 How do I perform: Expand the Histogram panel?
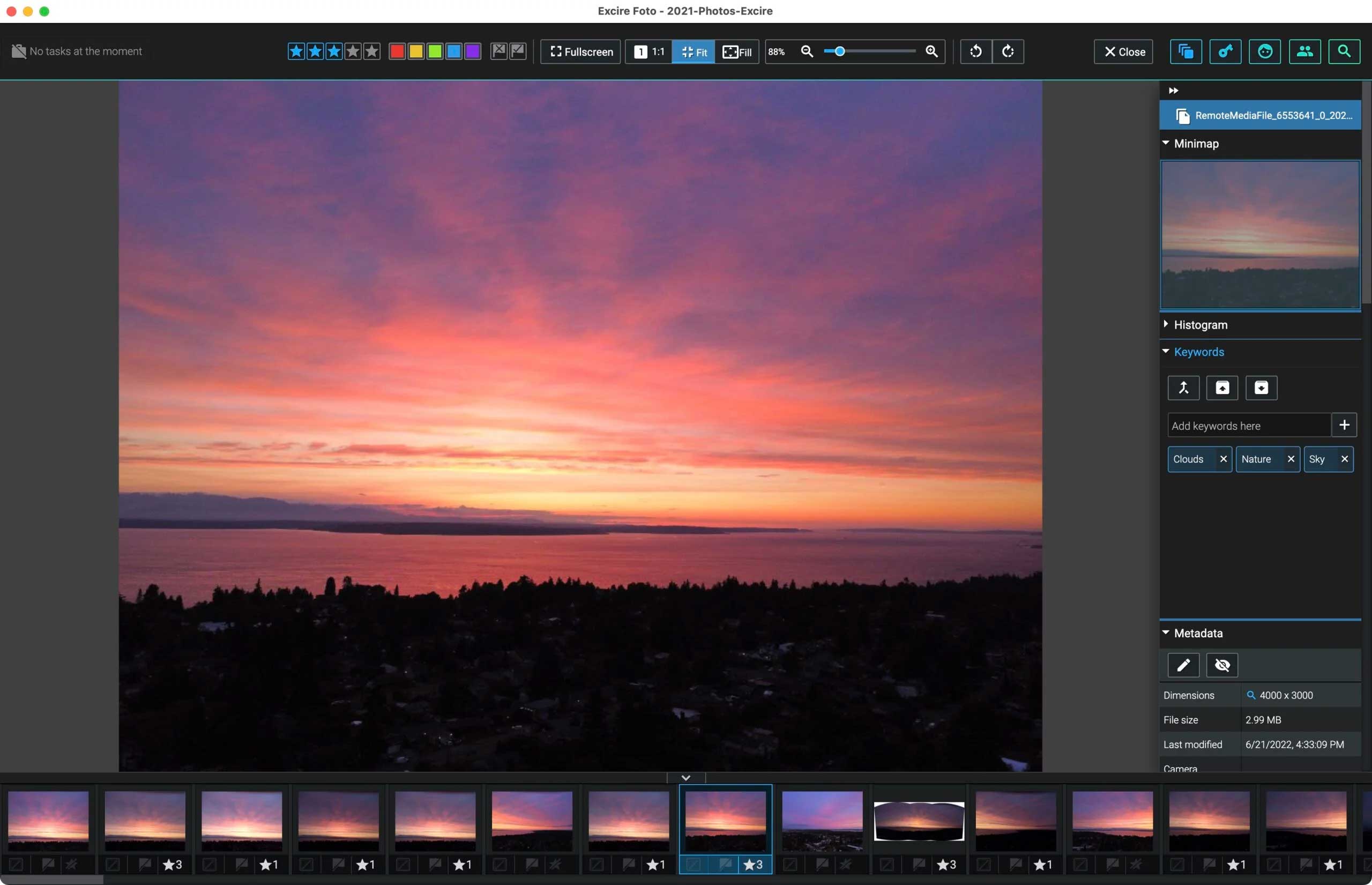(x=1199, y=325)
